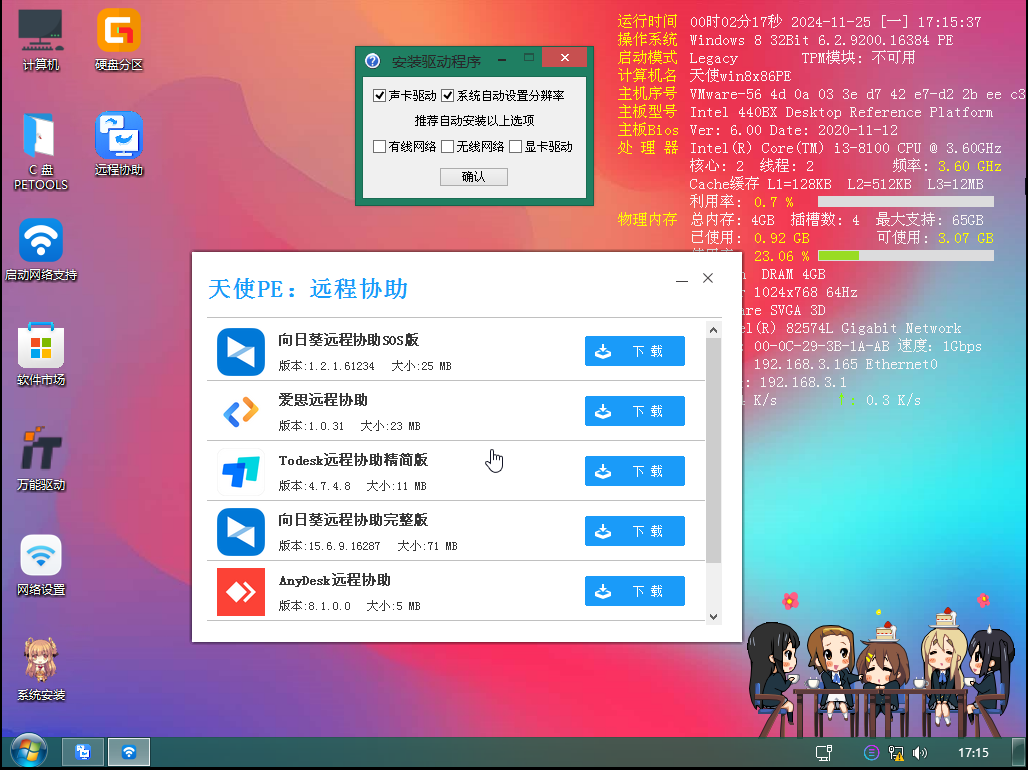Launch the 硬盘分区 desktop icon

tap(119, 39)
